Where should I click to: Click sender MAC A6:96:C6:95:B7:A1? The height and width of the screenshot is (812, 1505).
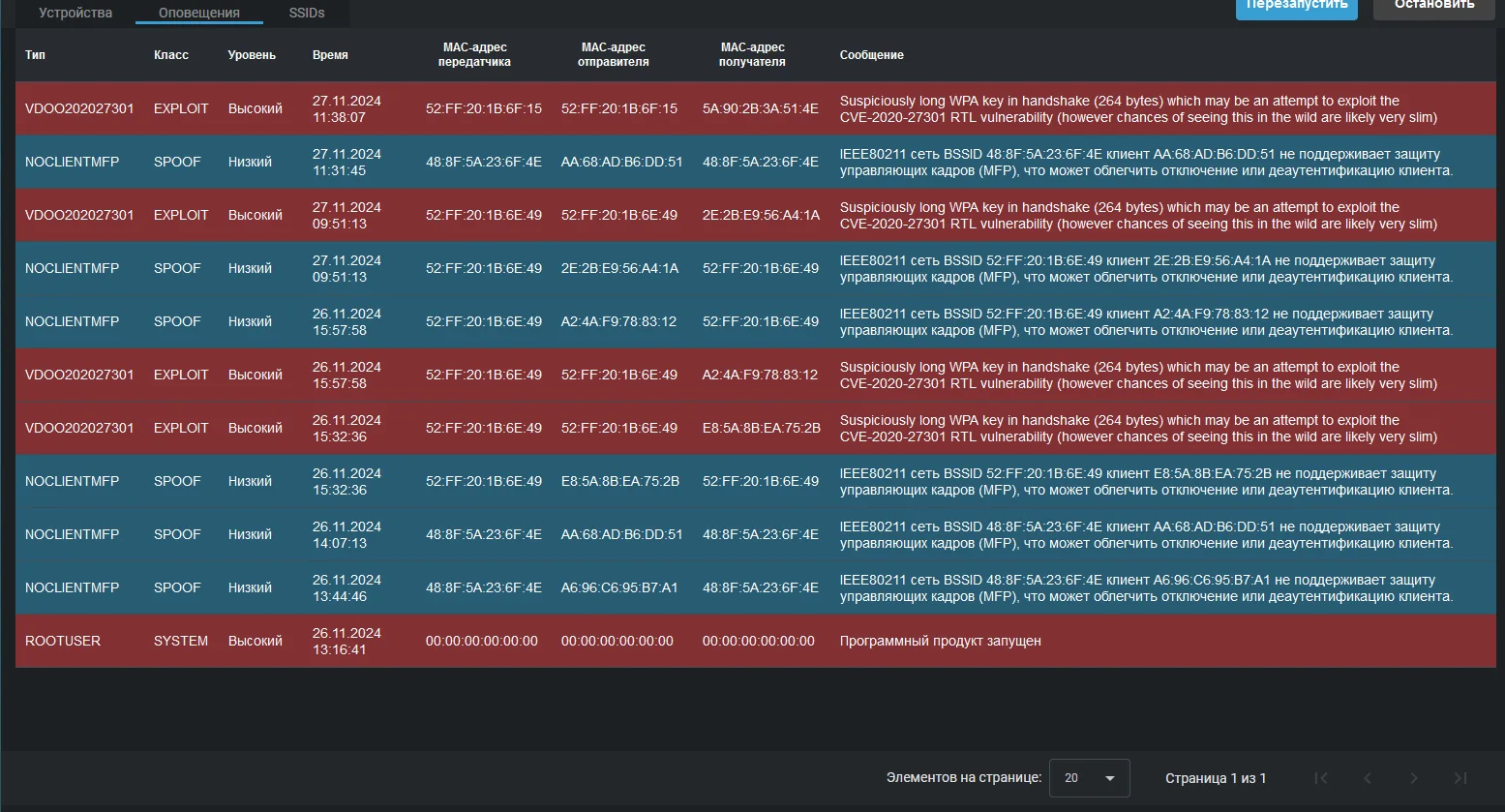pos(619,587)
